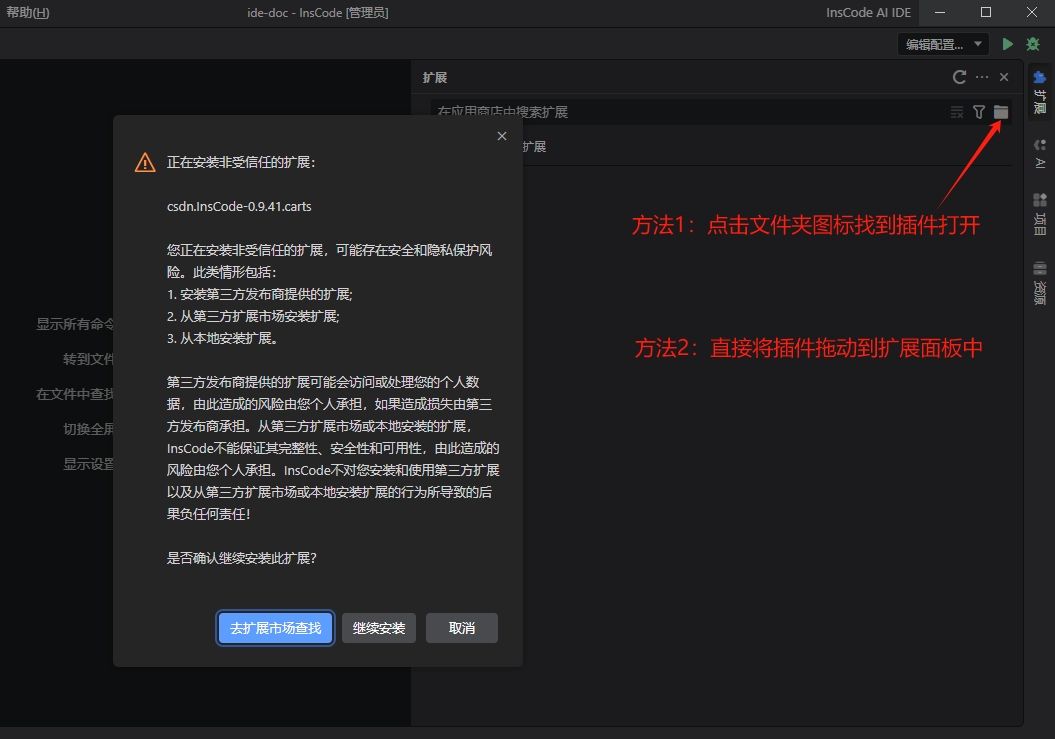The height and width of the screenshot is (739, 1055).
Task: Click the InsCode AI IDE label
Action: point(868,13)
